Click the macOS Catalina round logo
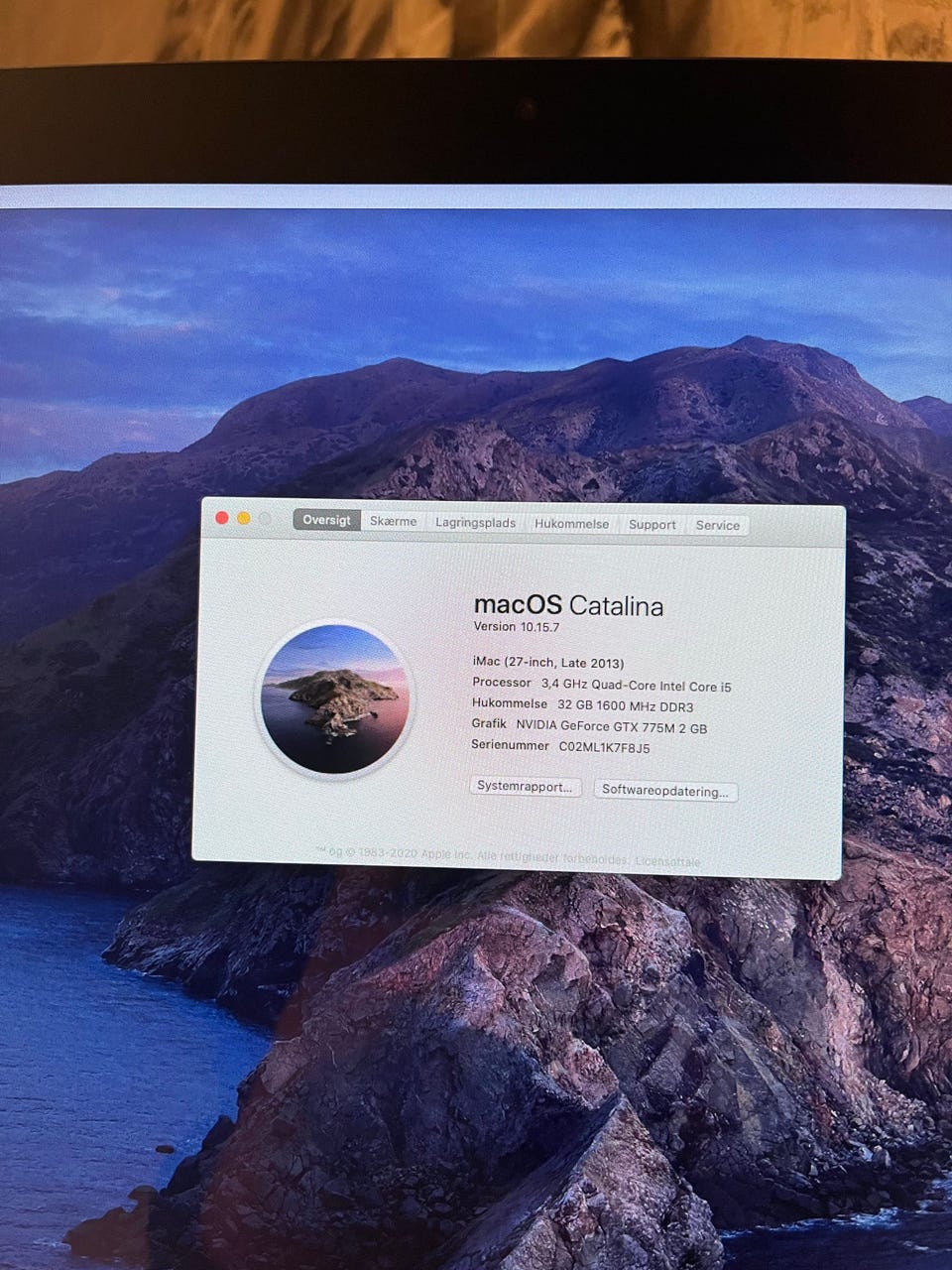Viewport: 952px width, 1270px height. pyautogui.click(x=335, y=698)
